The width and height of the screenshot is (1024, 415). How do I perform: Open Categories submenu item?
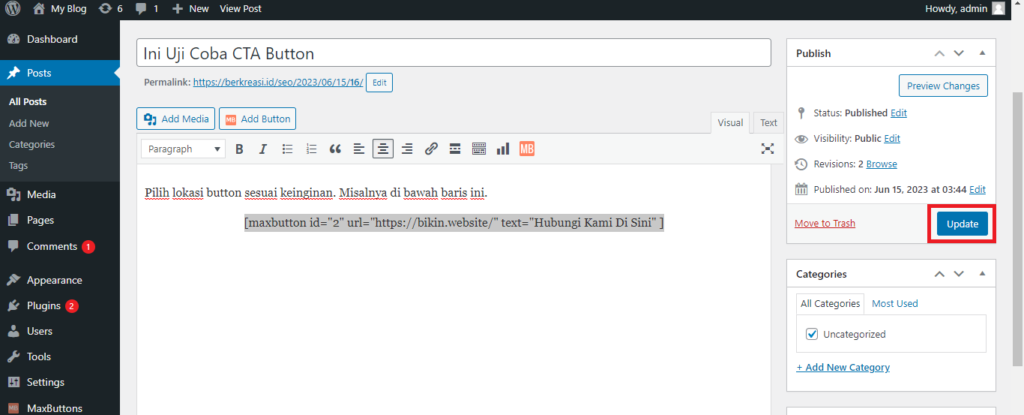click(x=32, y=144)
